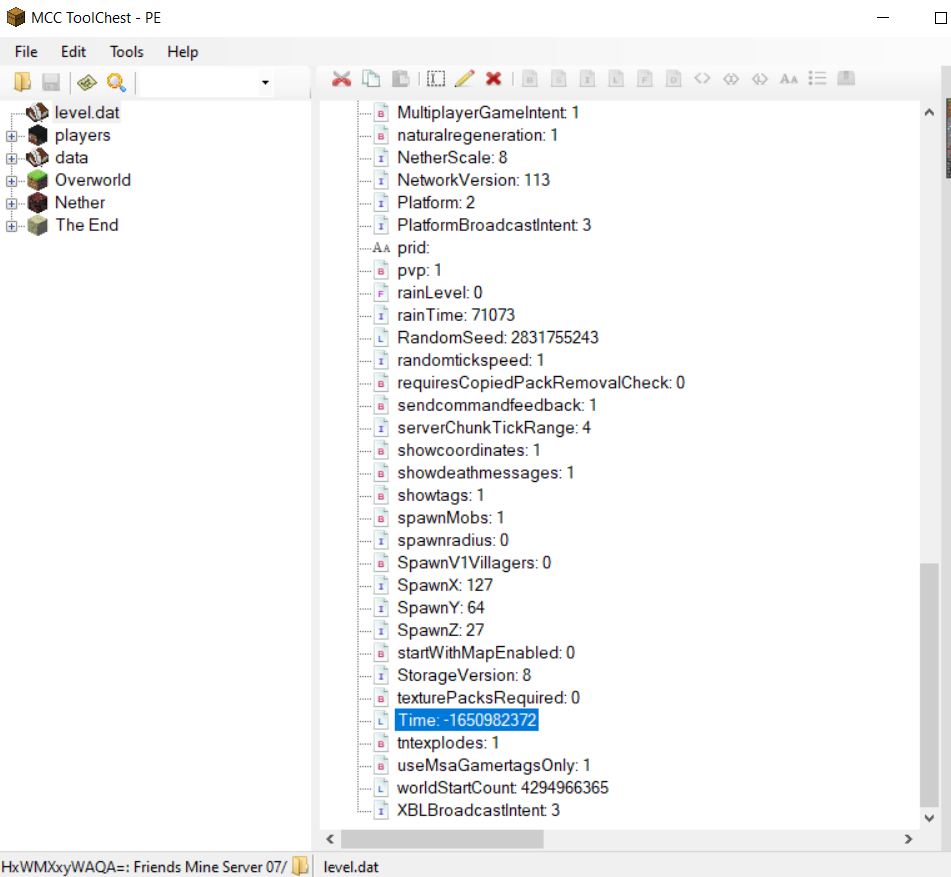Image resolution: width=951 pixels, height=877 pixels.
Task: Expand the Nether tree node
Action: pyautogui.click(x=11, y=203)
